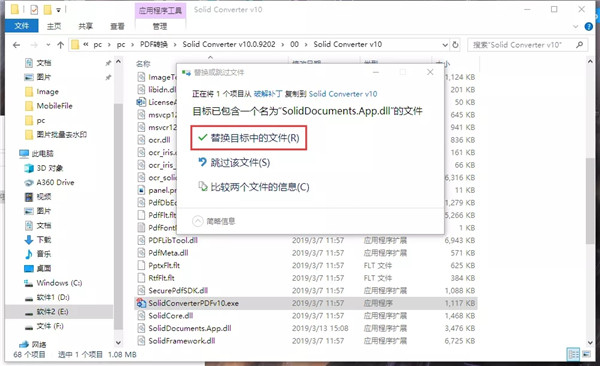
Task: Go back with the back arrow
Action: click(x=16, y=45)
